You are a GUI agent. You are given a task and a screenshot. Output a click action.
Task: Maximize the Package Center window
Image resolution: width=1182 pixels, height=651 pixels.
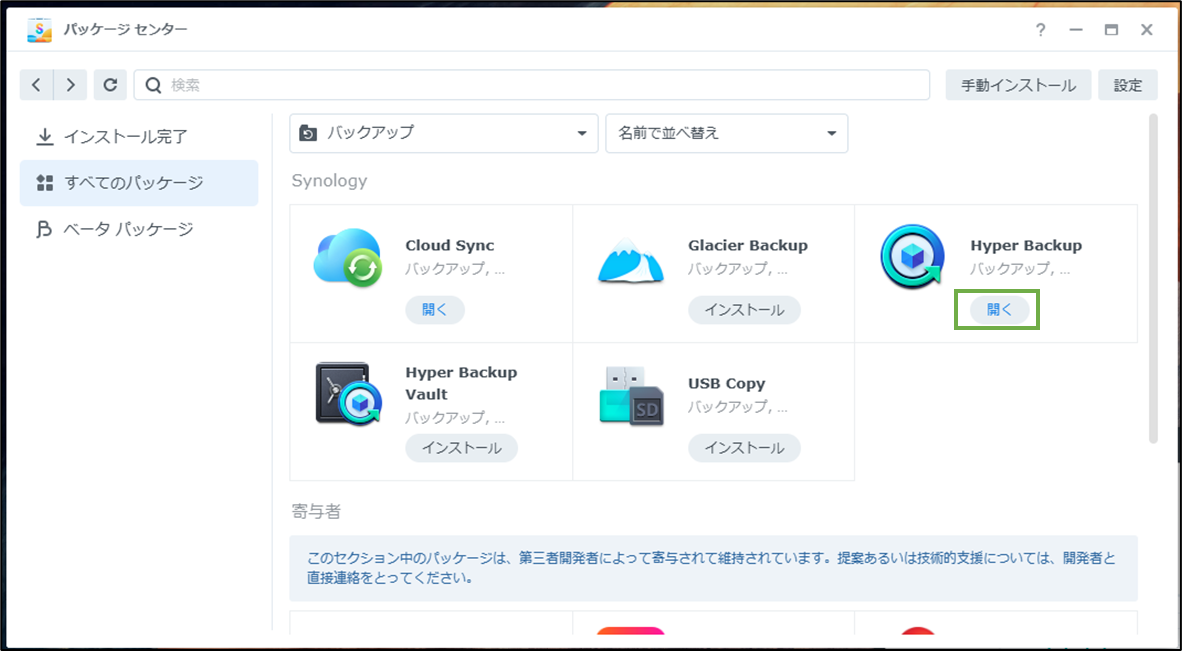[x=1111, y=30]
